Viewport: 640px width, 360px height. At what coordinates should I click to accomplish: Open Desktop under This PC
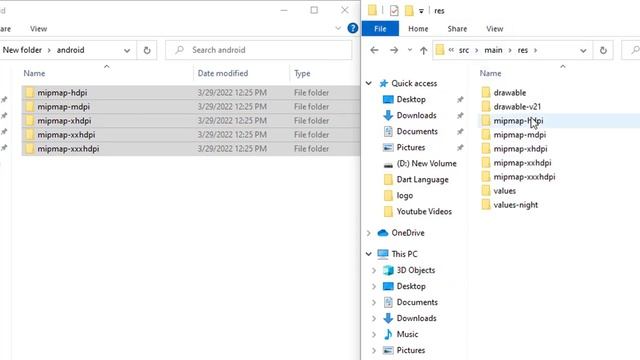(411, 286)
